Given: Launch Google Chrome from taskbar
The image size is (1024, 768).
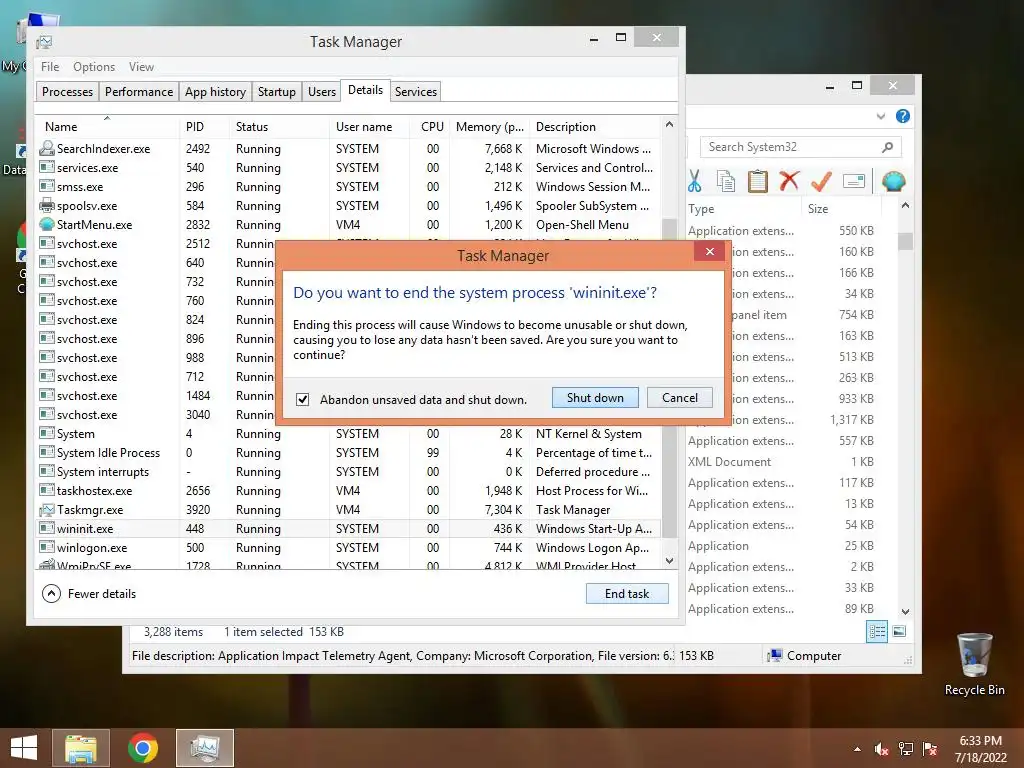Looking at the screenshot, I should [142, 748].
